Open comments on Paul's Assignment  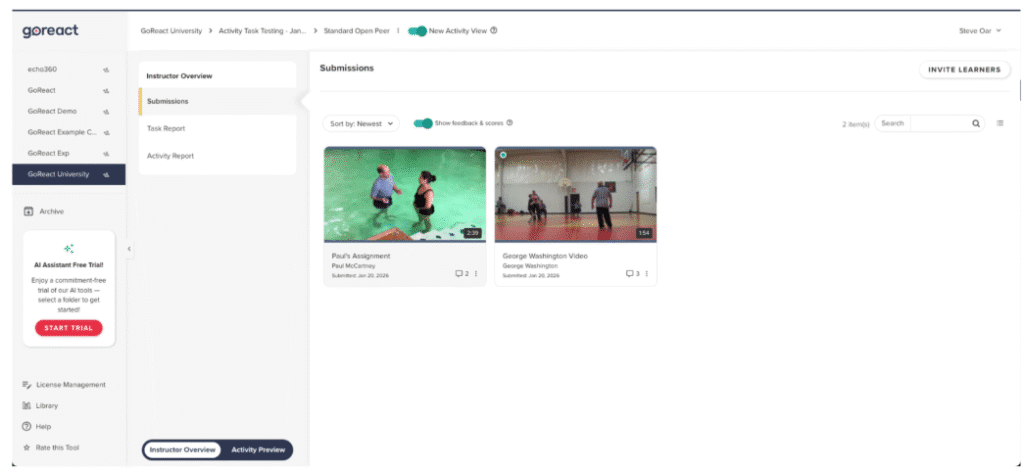pyautogui.click(x=462, y=273)
